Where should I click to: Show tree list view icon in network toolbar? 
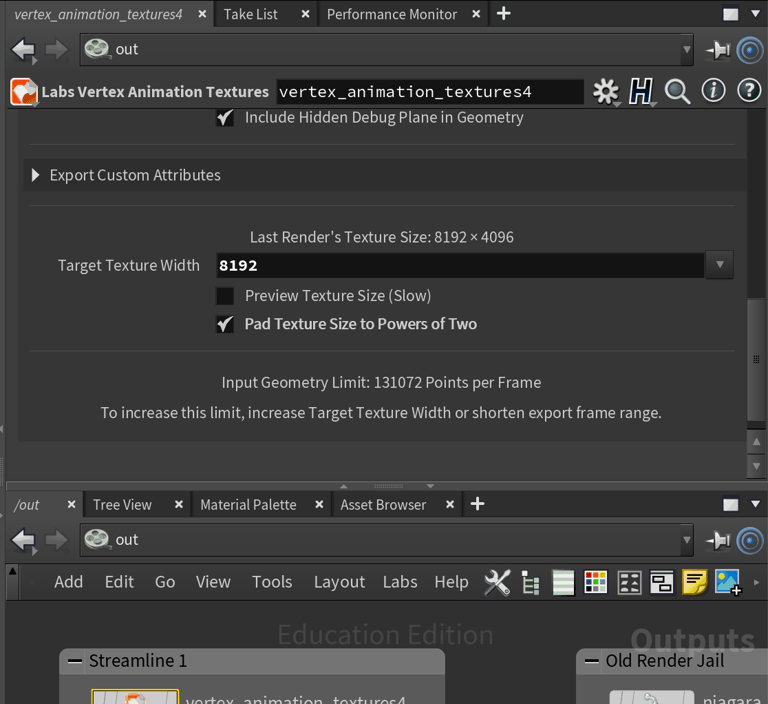pos(530,582)
